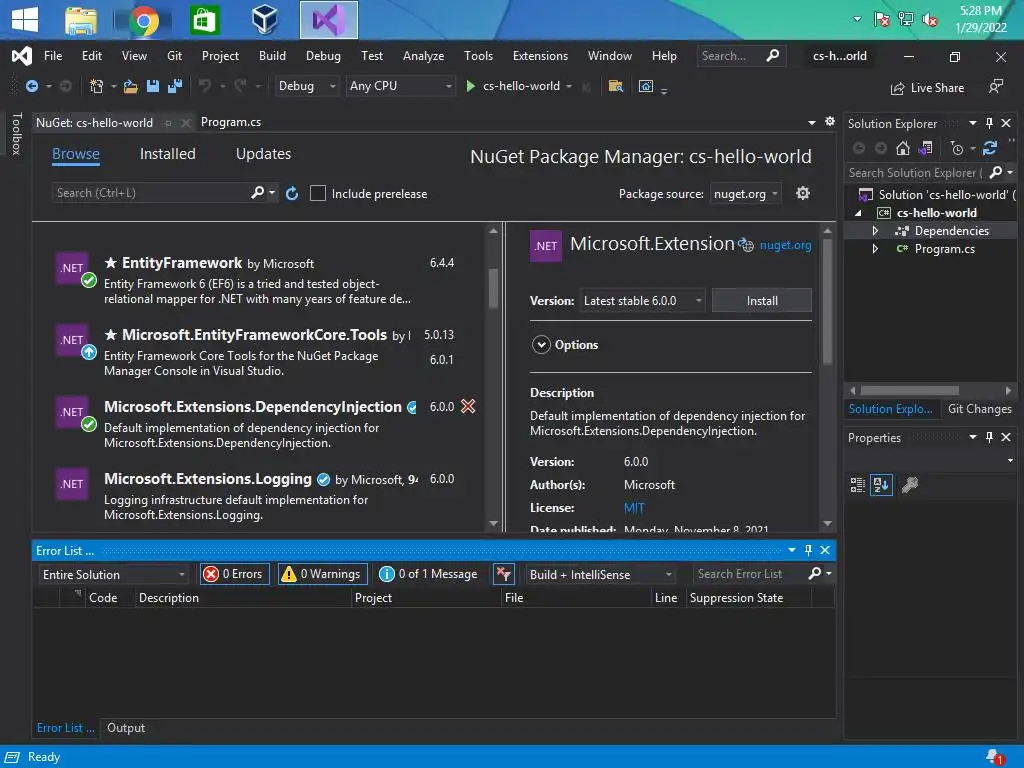Open NuGet package source settings gear

[x=803, y=193]
